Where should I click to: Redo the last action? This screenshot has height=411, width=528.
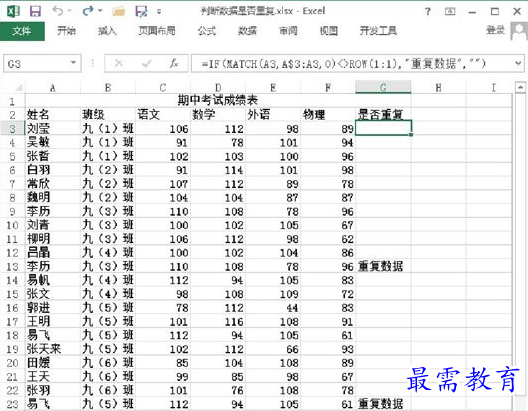(88, 11)
